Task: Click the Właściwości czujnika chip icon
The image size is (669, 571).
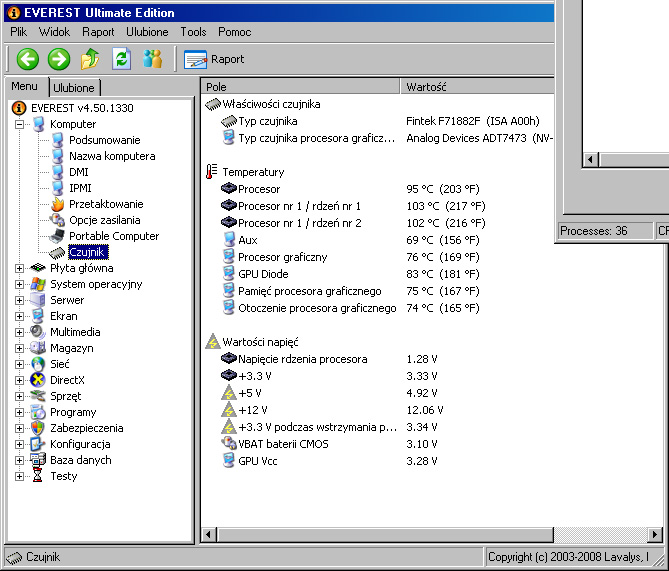Action: click(x=212, y=104)
